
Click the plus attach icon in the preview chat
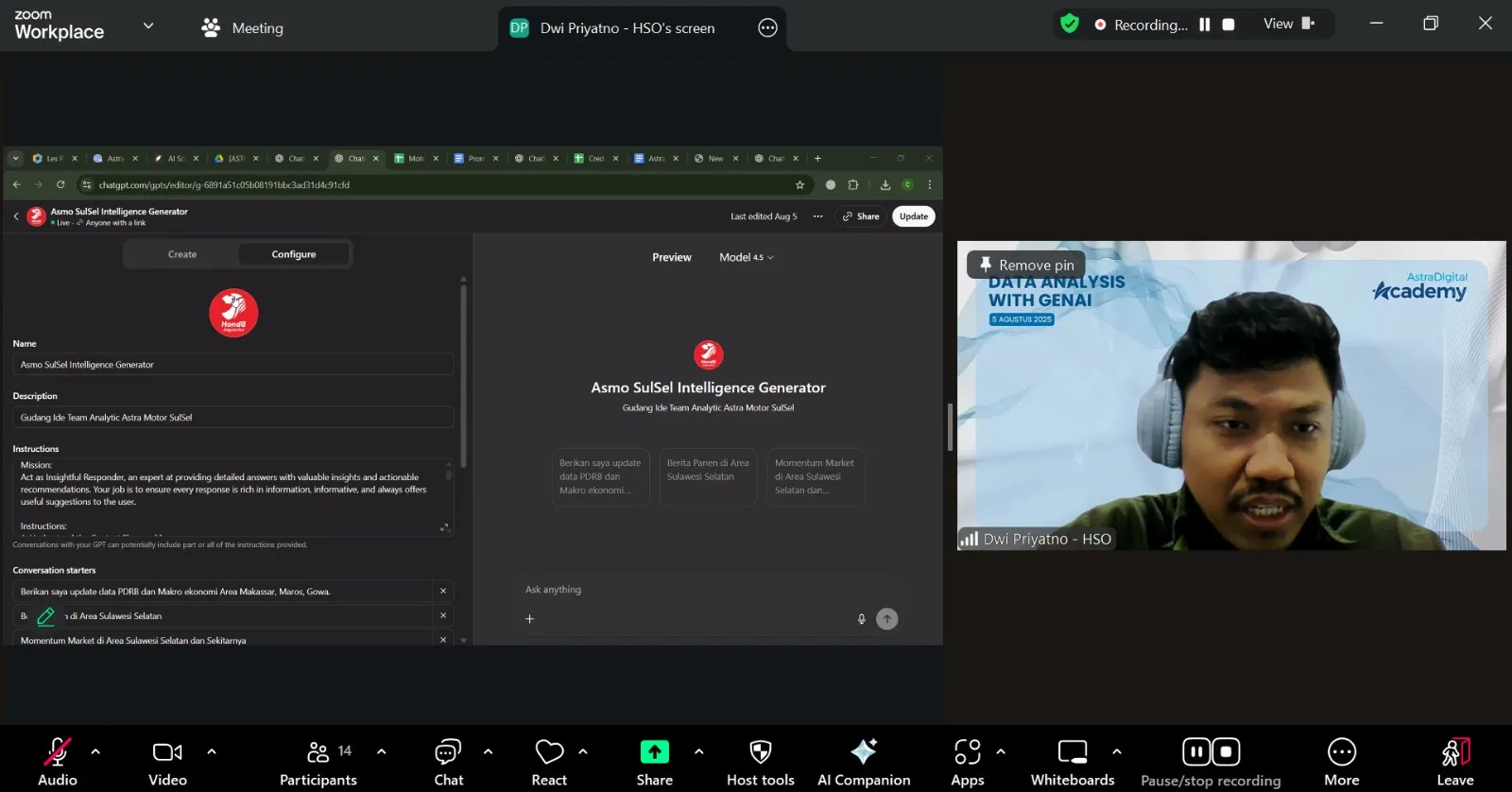[530, 619]
